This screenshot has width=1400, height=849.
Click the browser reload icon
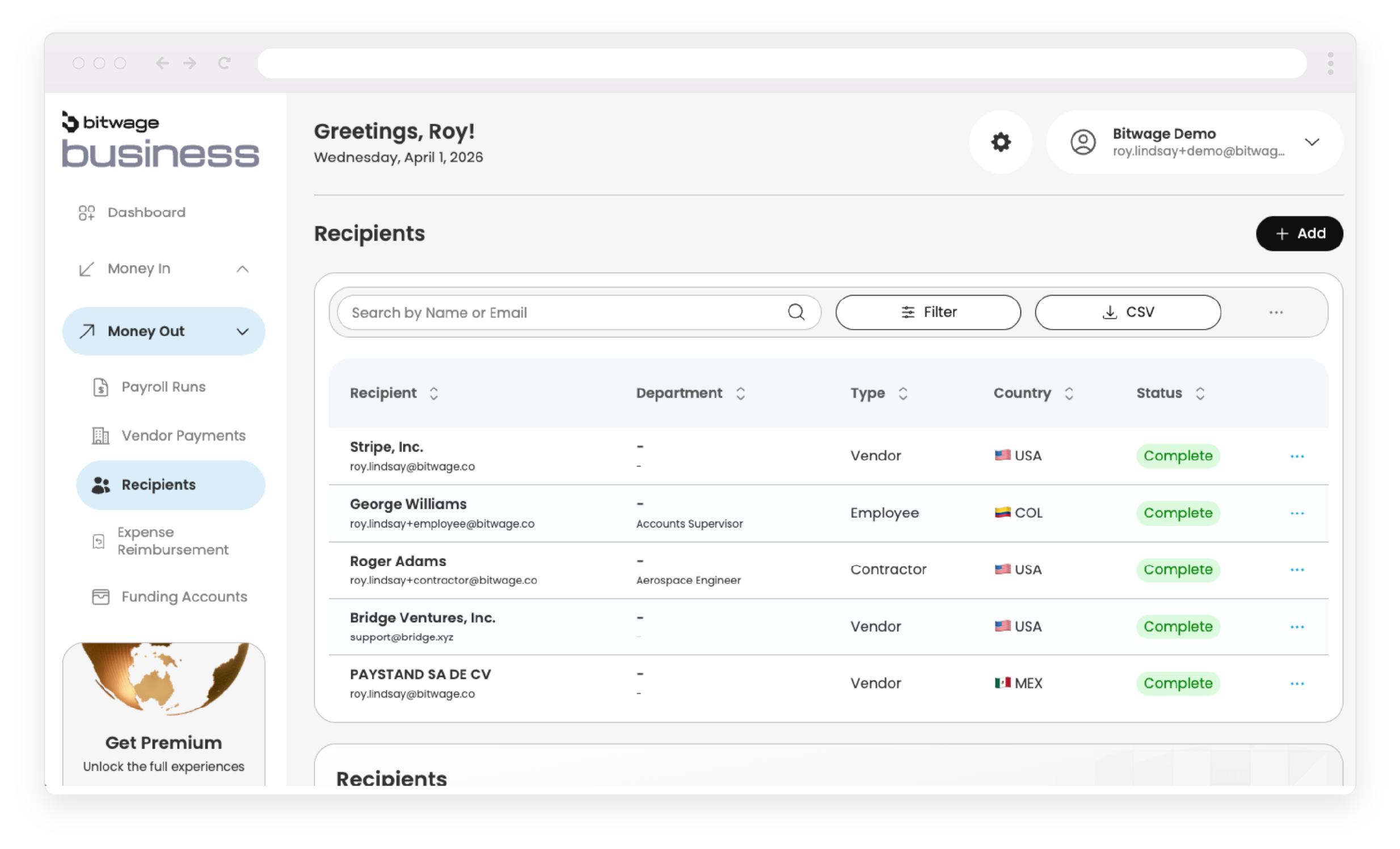click(x=225, y=63)
